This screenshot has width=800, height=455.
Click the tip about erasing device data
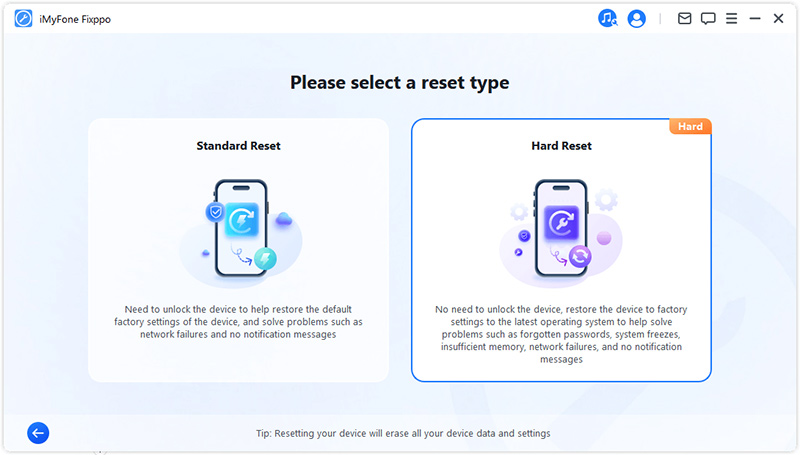403,433
